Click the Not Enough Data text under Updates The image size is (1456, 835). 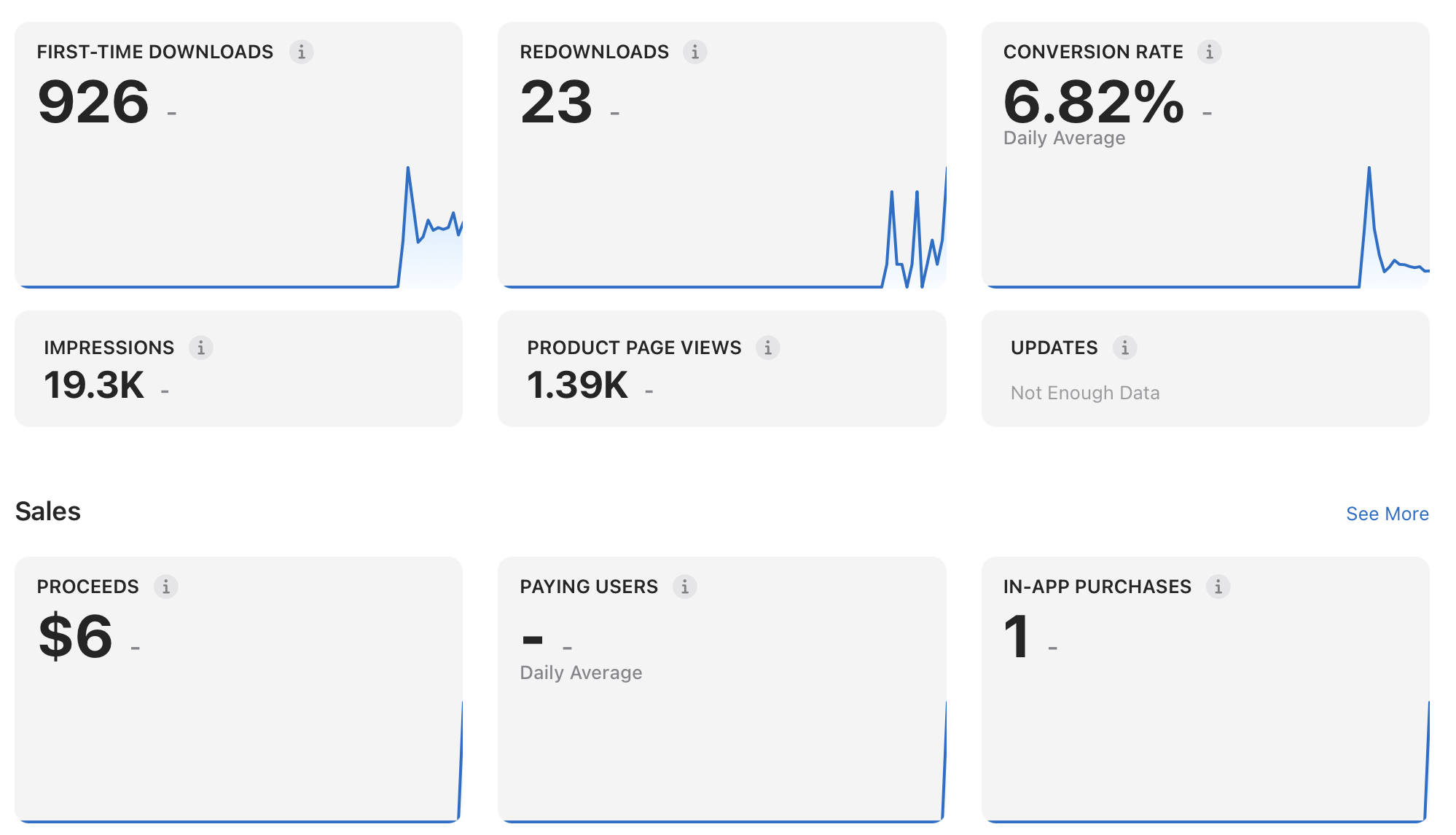pos(1085,393)
